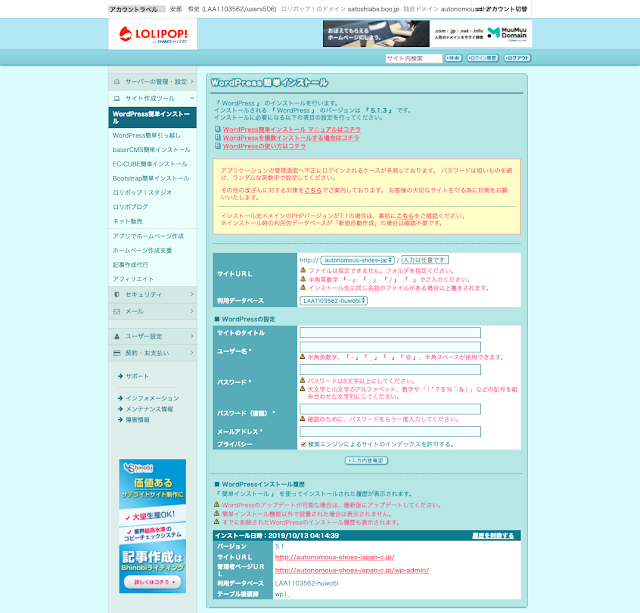Click the arrow icon beside サポート
The width and height of the screenshot is (640, 613).
click(119, 376)
